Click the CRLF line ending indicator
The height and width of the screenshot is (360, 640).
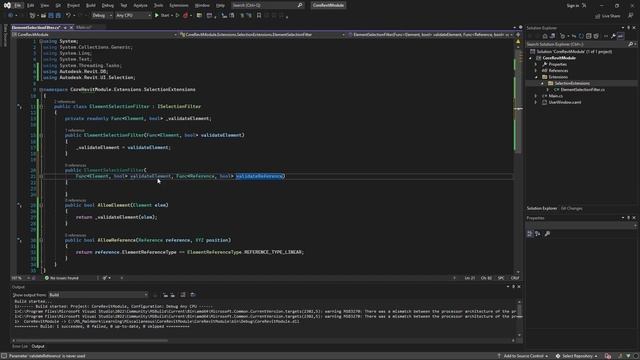[515, 278]
